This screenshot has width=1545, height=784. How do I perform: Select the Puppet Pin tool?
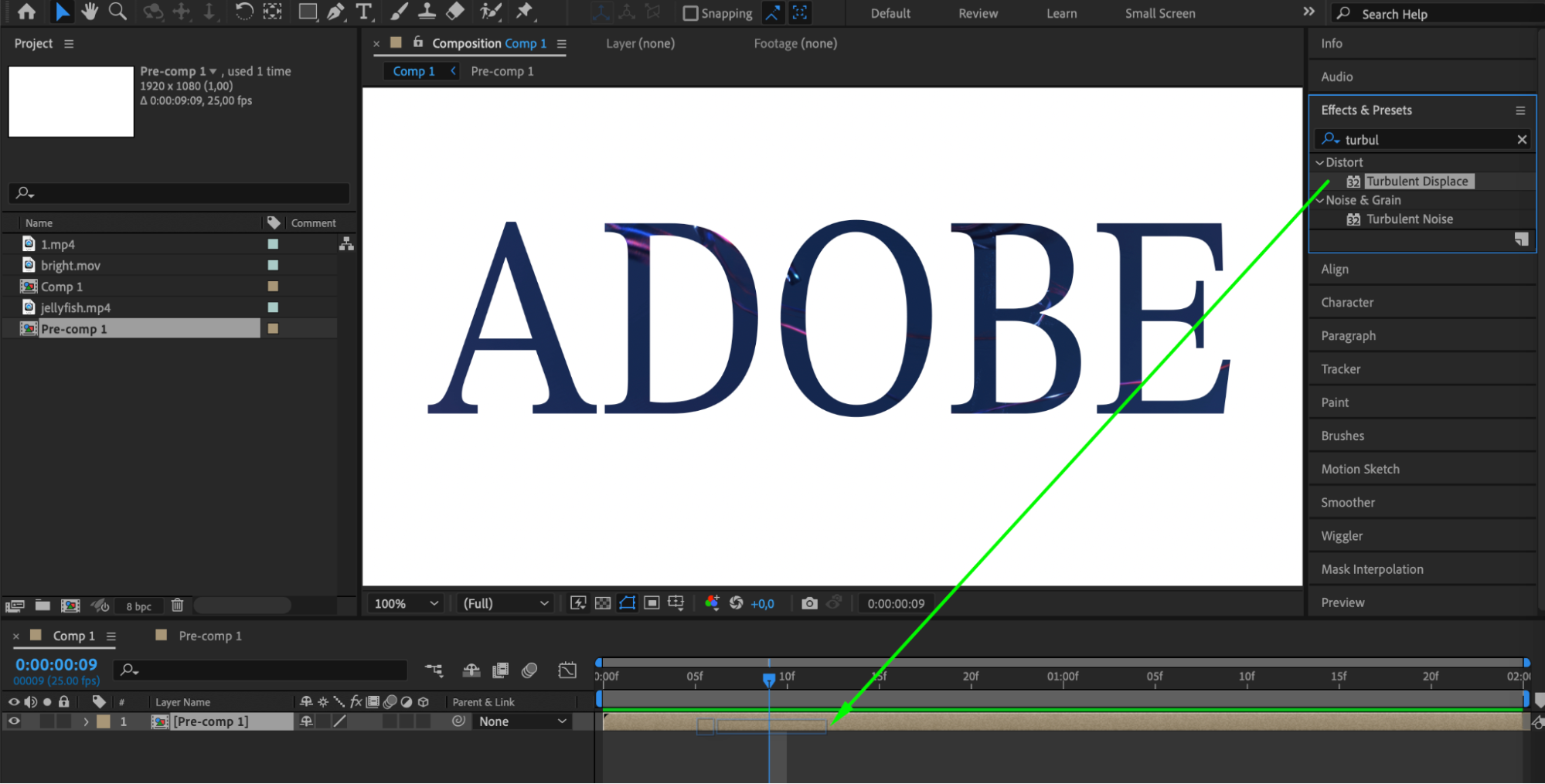click(x=525, y=12)
